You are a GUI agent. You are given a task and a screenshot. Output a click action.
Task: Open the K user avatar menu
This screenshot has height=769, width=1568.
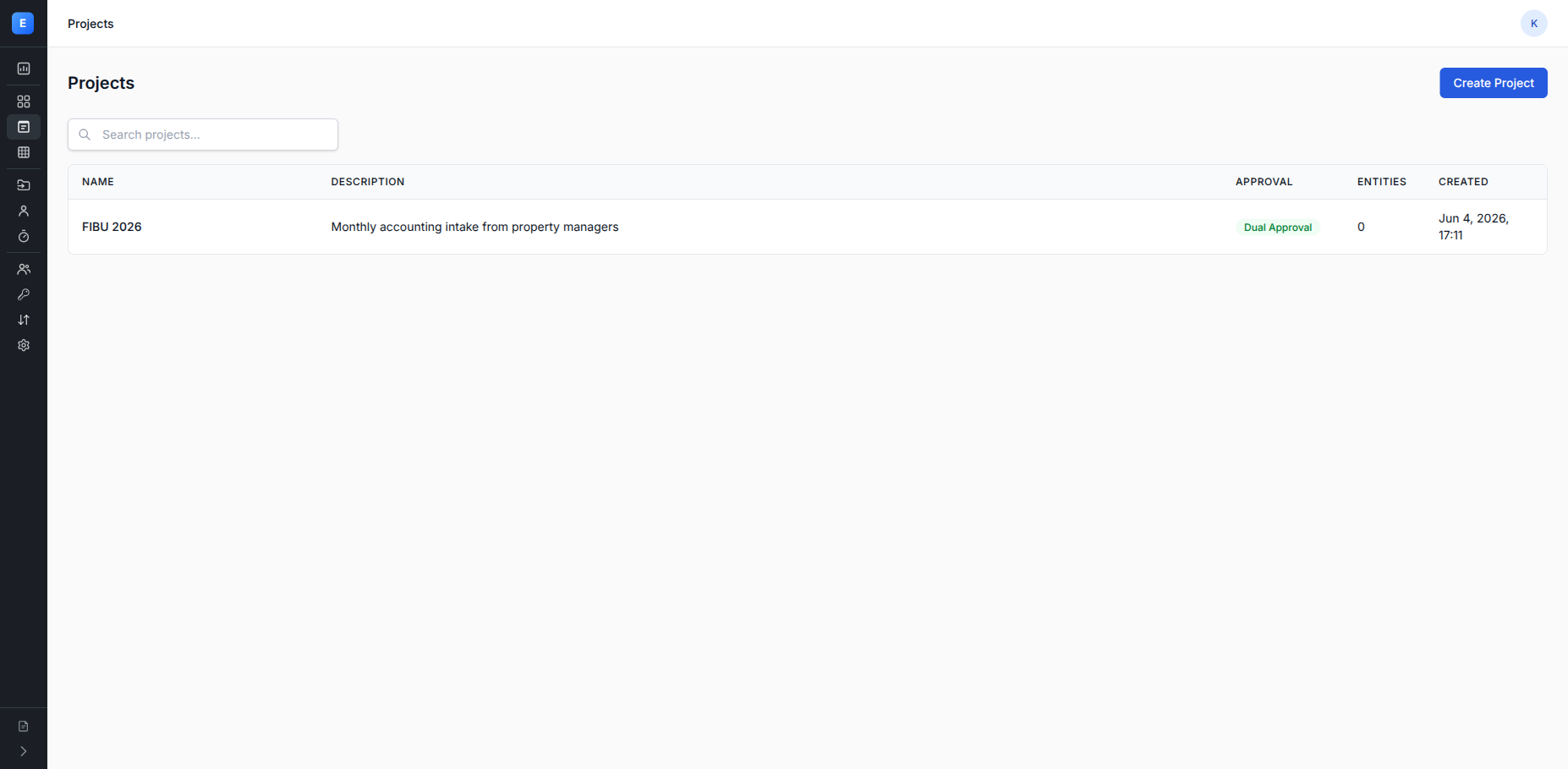[1534, 24]
